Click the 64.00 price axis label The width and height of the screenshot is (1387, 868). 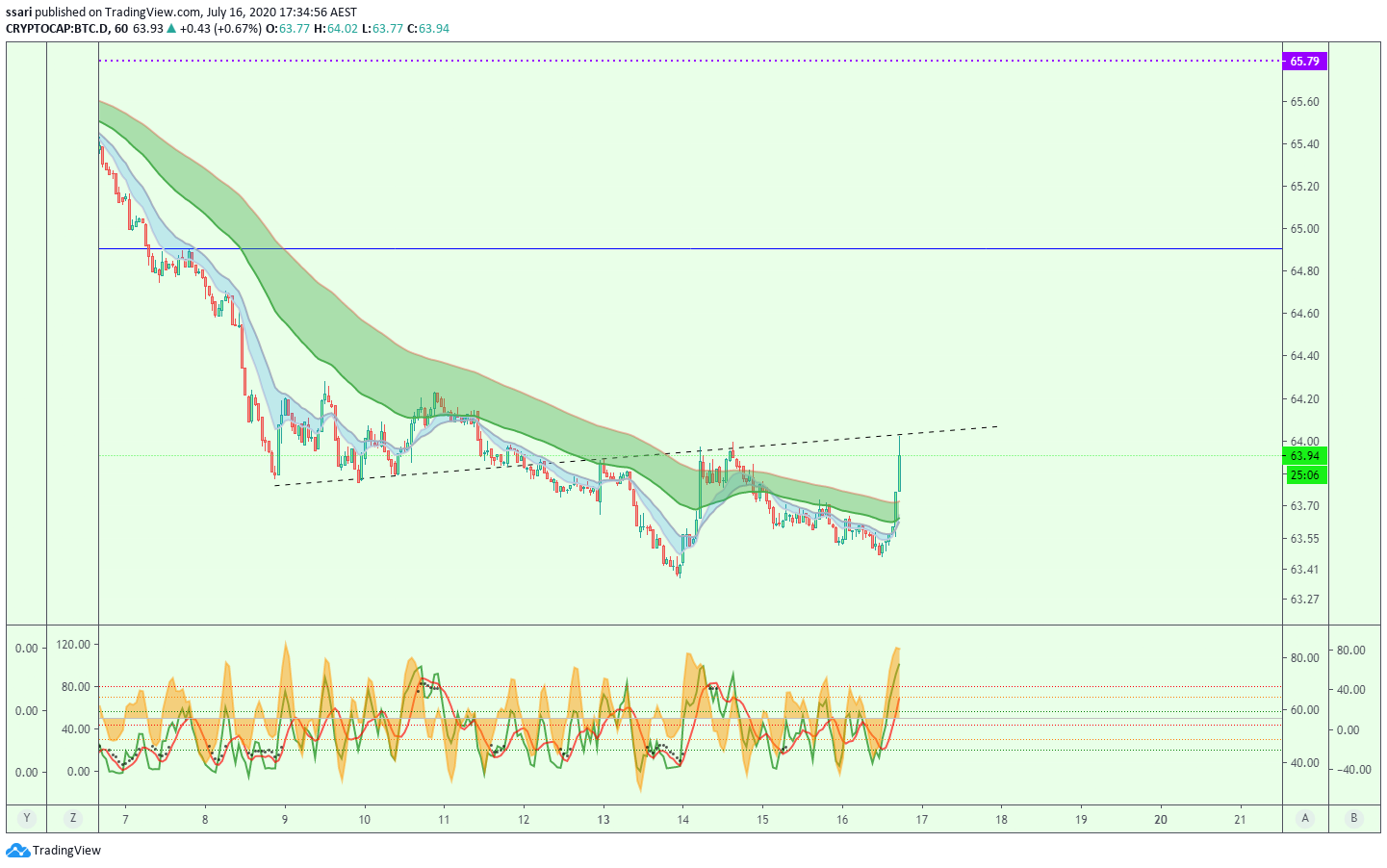click(x=1304, y=442)
